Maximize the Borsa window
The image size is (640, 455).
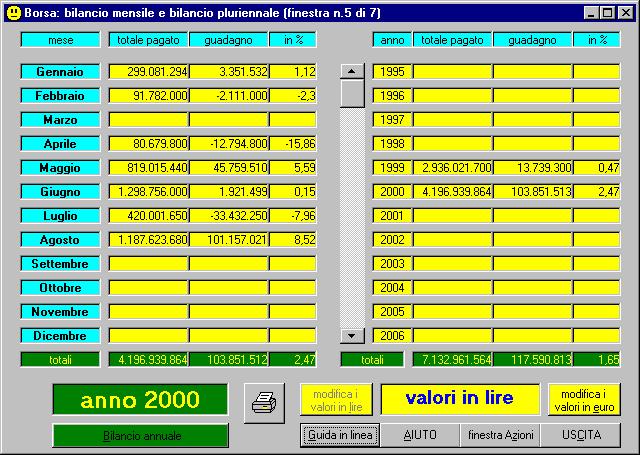[608, 12]
